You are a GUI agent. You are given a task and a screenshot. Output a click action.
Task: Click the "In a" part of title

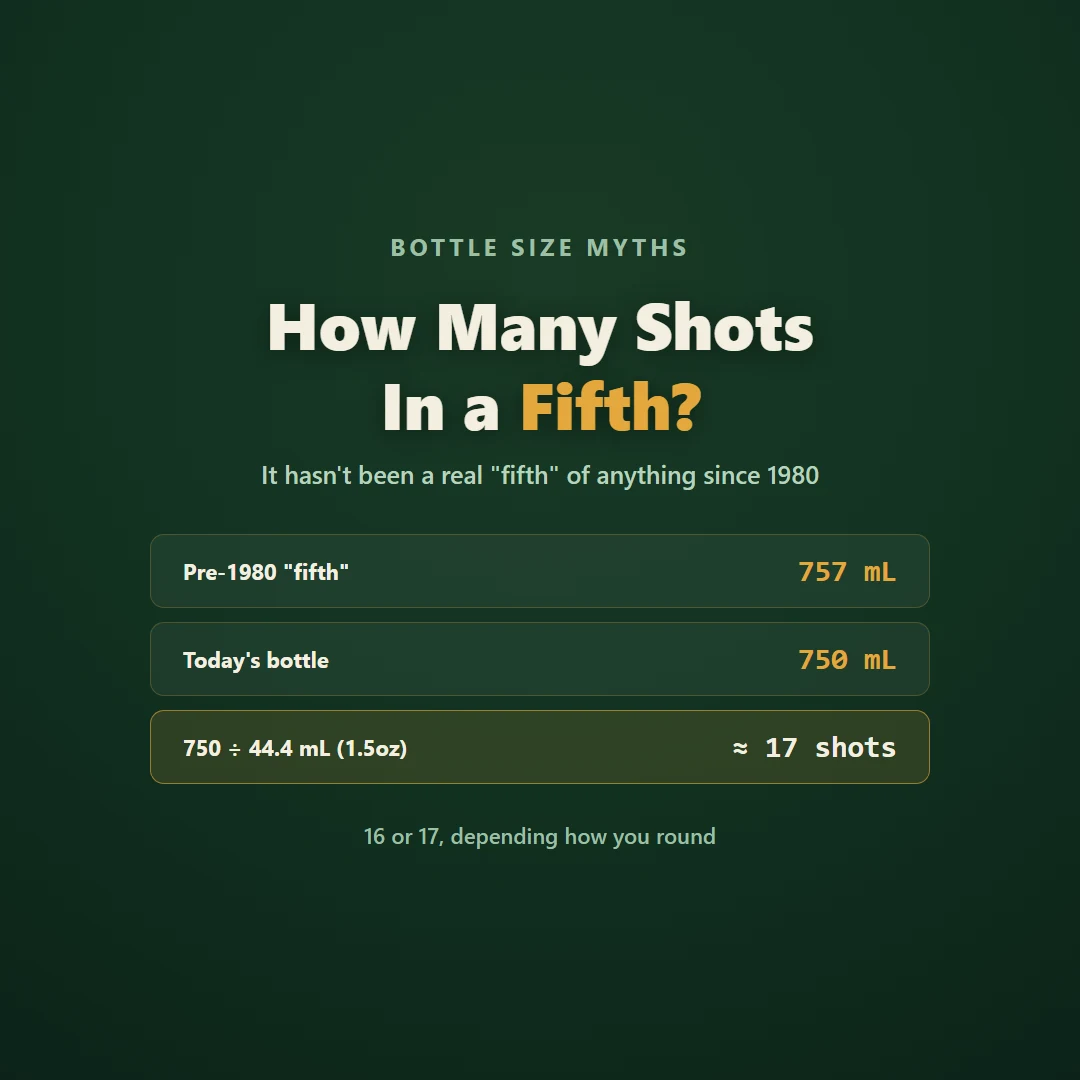pos(441,408)
